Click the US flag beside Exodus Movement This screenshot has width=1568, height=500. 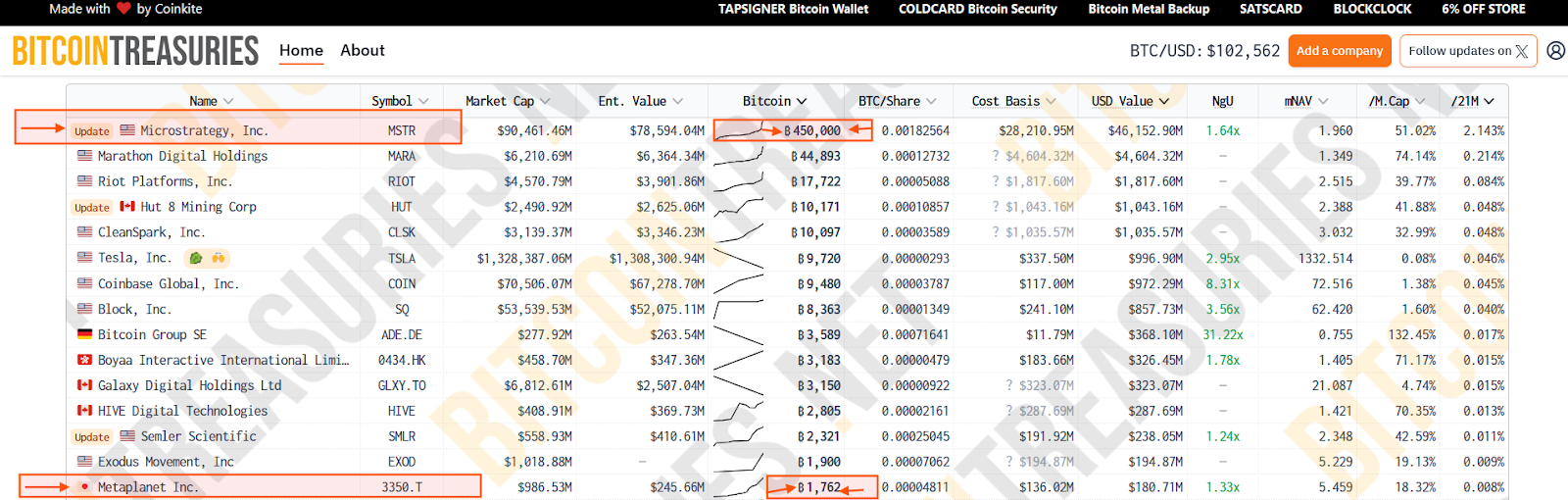[x=85, y=462]
